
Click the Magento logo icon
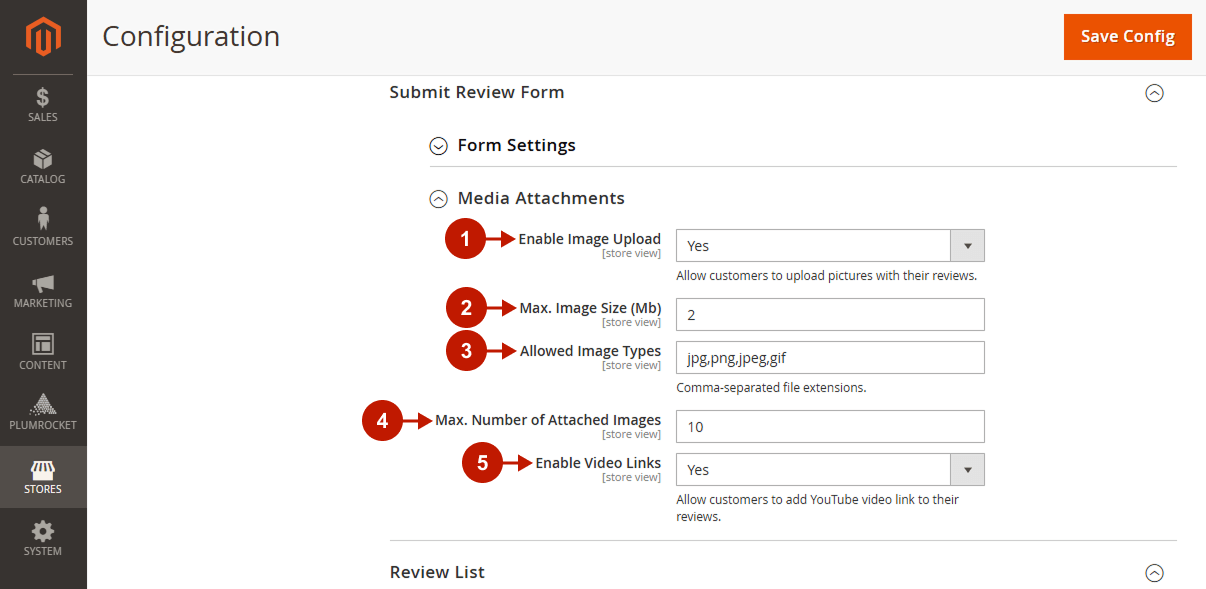tap(43, 37)
